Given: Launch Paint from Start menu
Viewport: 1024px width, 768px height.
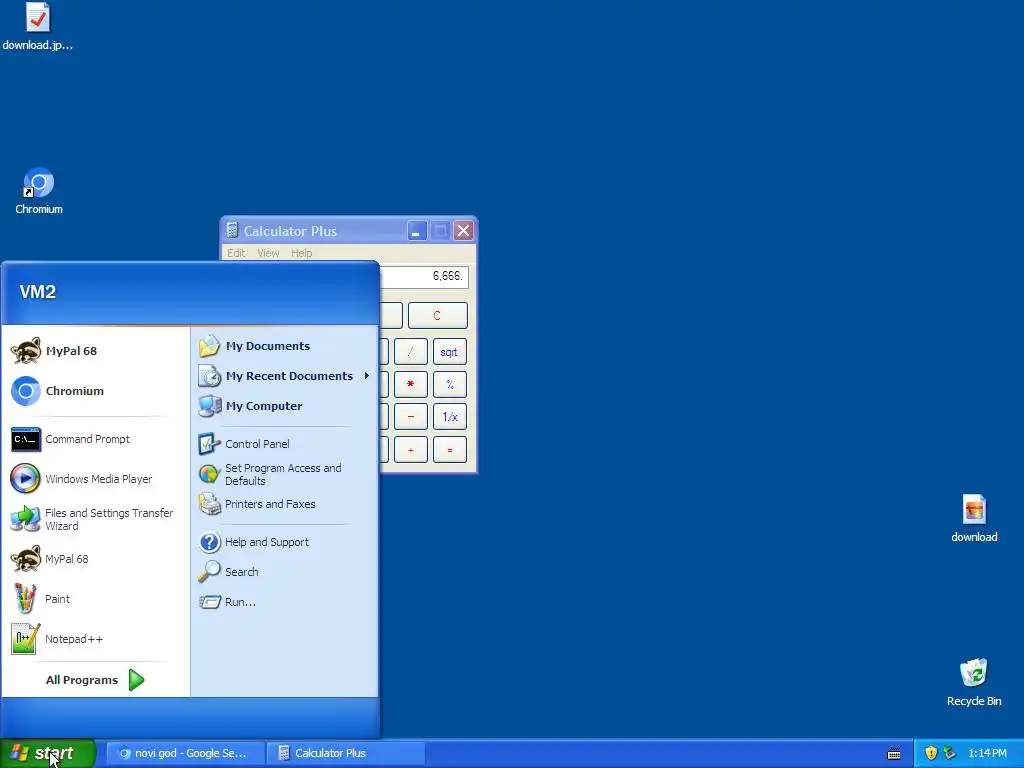Looking at the screenshot, I should pos(95,599).
